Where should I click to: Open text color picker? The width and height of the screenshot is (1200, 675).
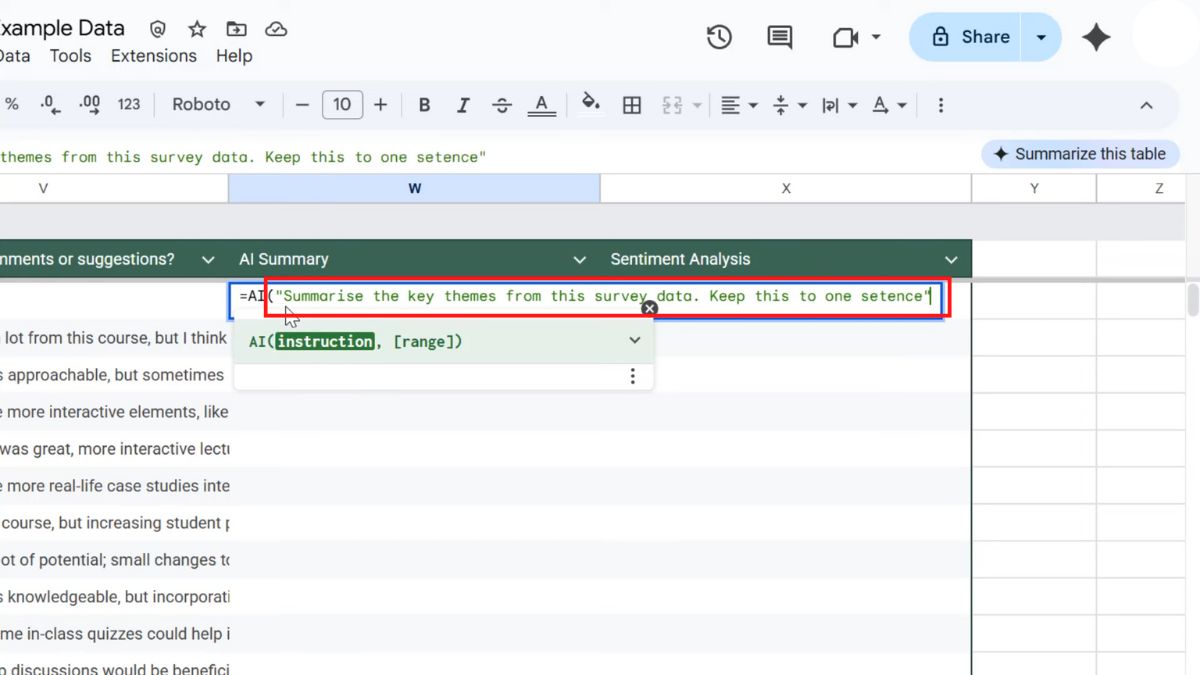click(x=541, y=105)
